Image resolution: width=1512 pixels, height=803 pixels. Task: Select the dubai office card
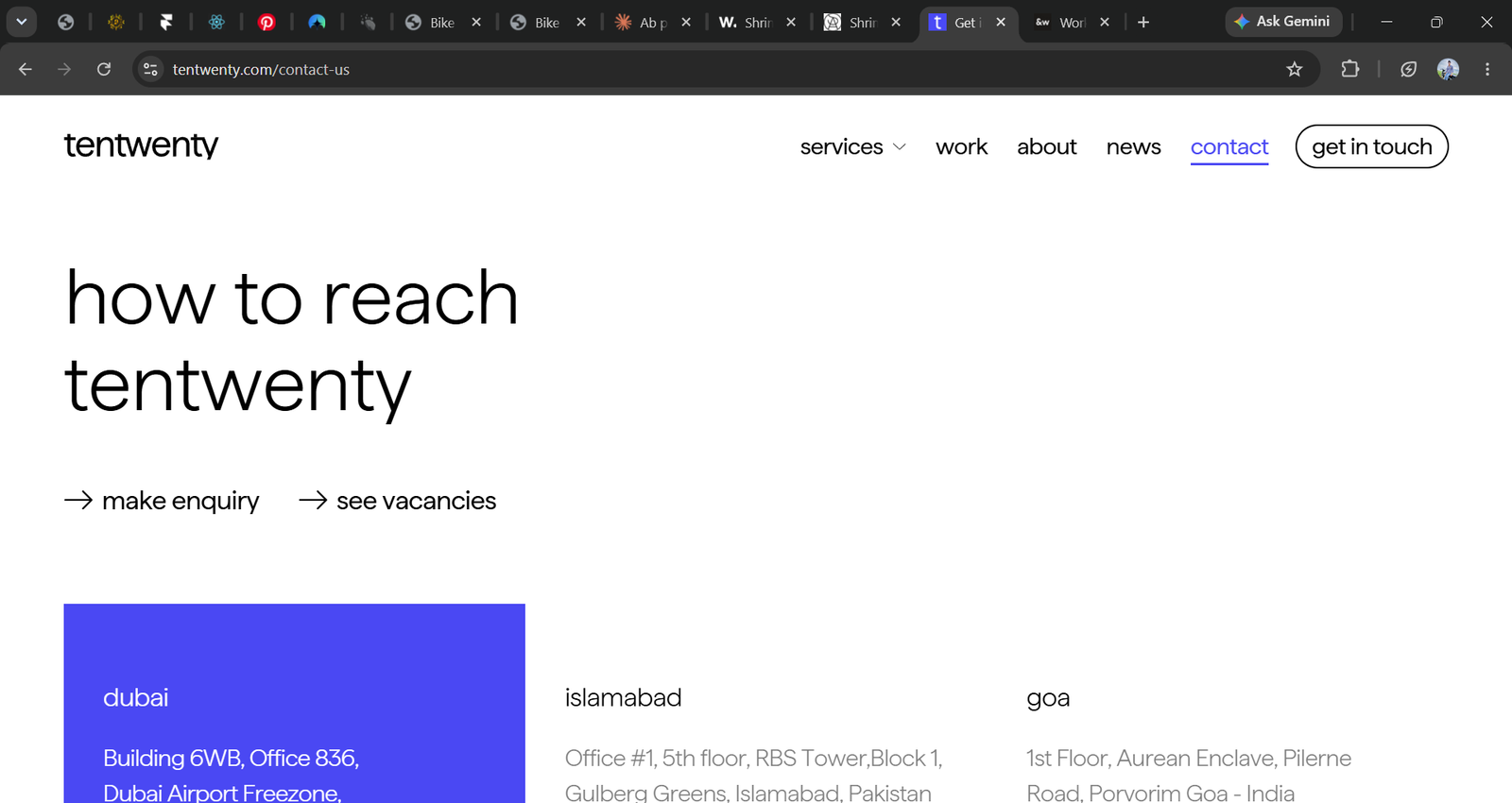click(294, 703)
